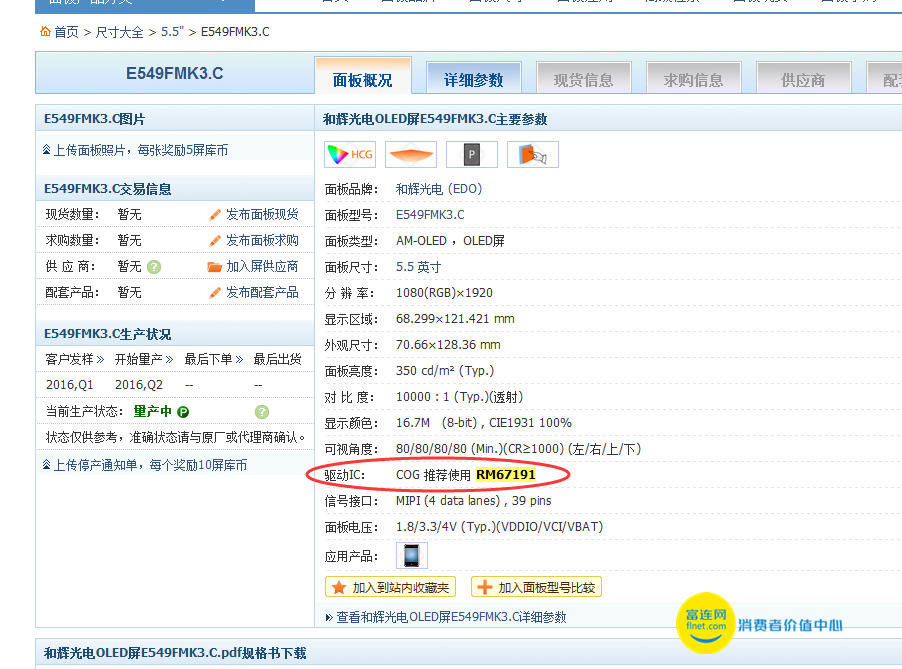Click the plus icon on compare button
This screenshot has width=902, height=669.
click(x=485, y=587)
